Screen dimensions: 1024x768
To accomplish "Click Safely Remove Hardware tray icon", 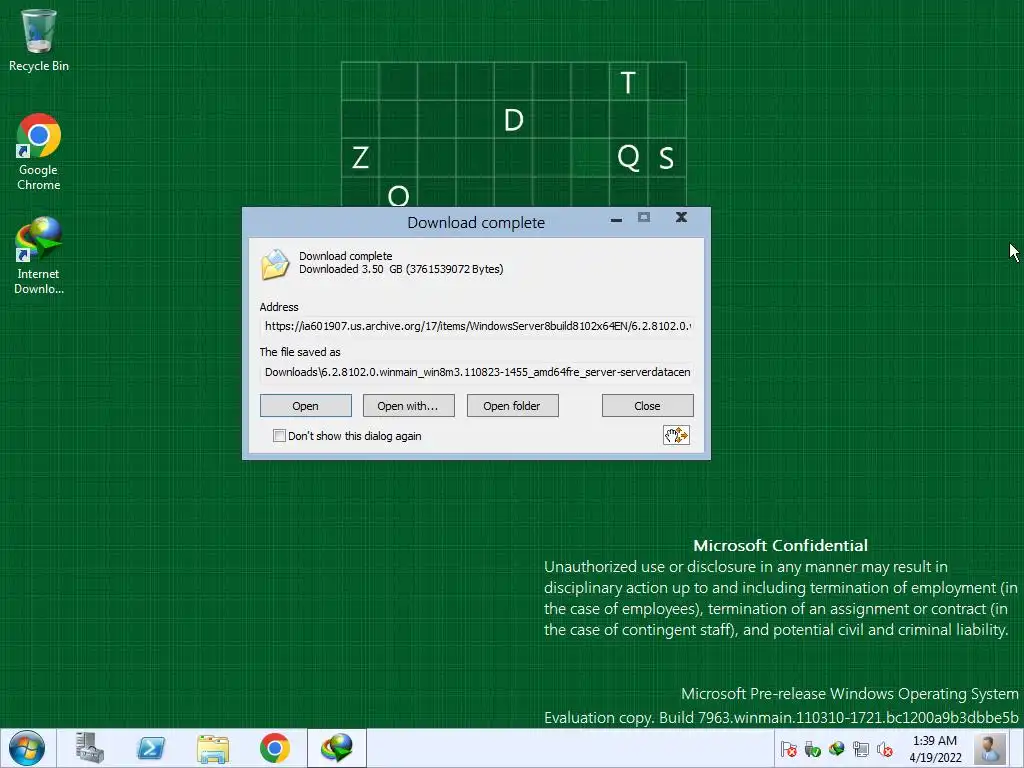I will click(812, 749).
